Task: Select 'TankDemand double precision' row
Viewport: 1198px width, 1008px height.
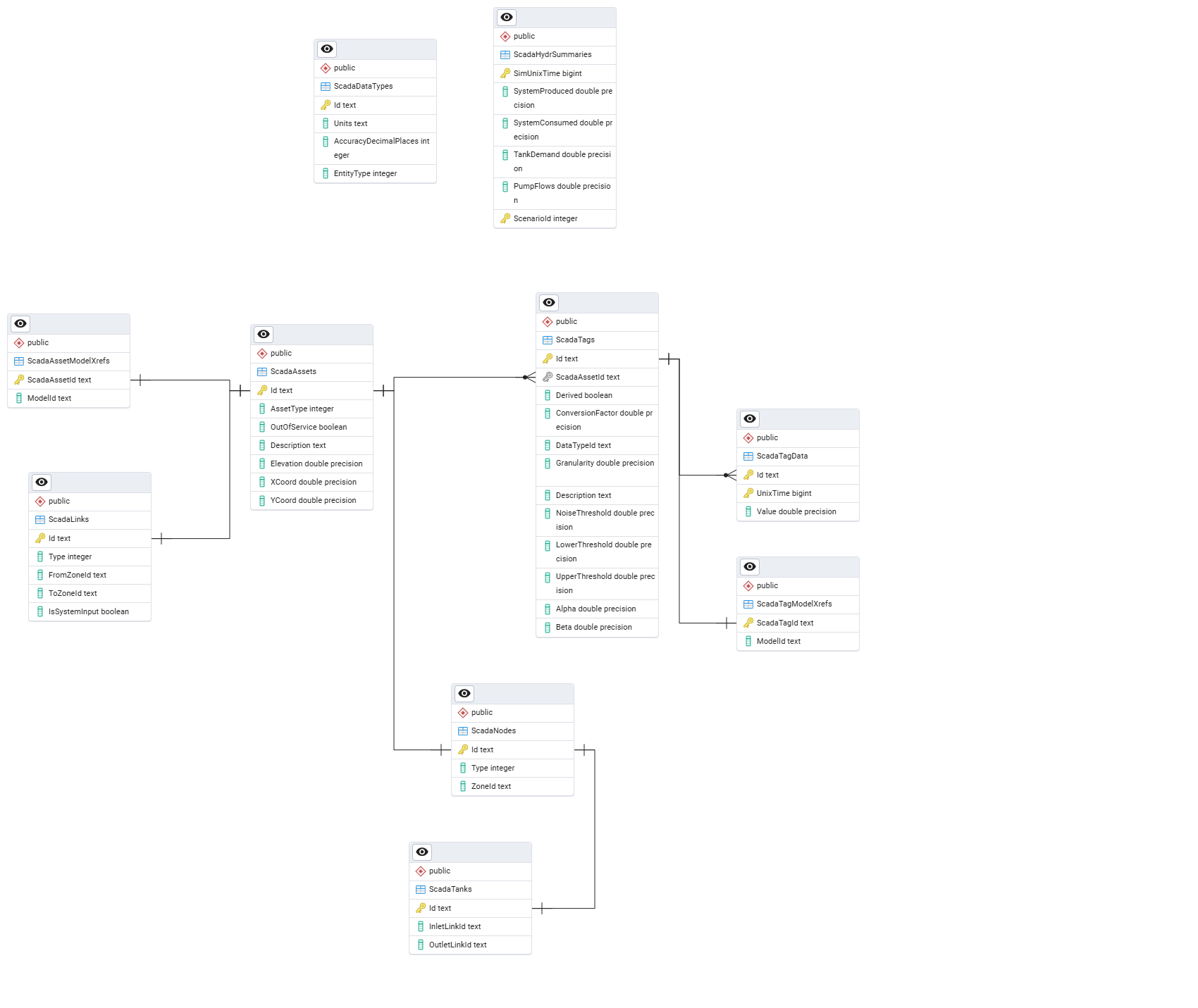Action: [555, 162]
